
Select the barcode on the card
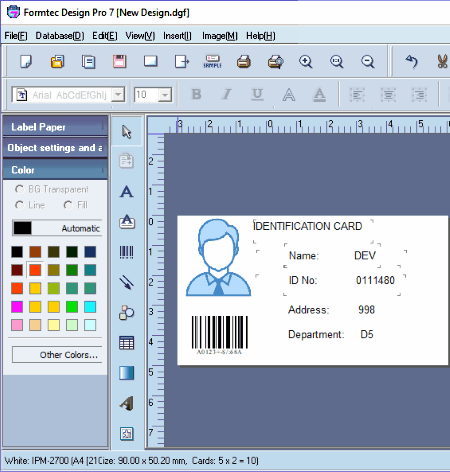220,335
